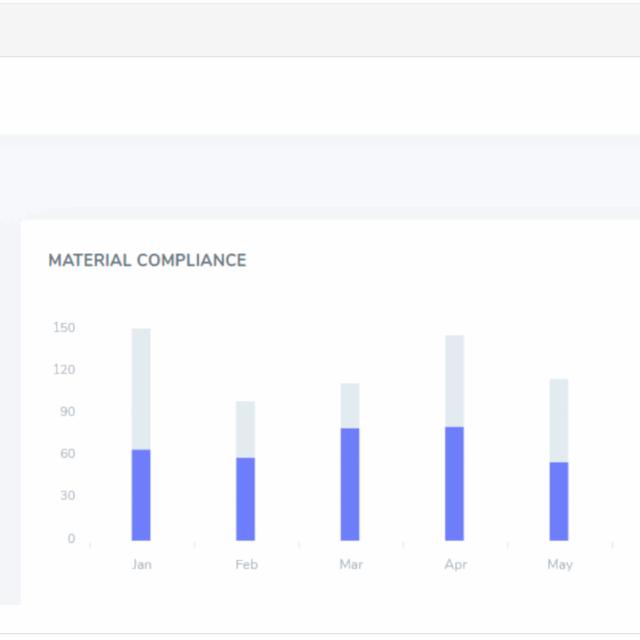The image size is (640, 640).
Task: Click the gray Mar bar segment
Action: pyautogui.click(x=350, y=405)
